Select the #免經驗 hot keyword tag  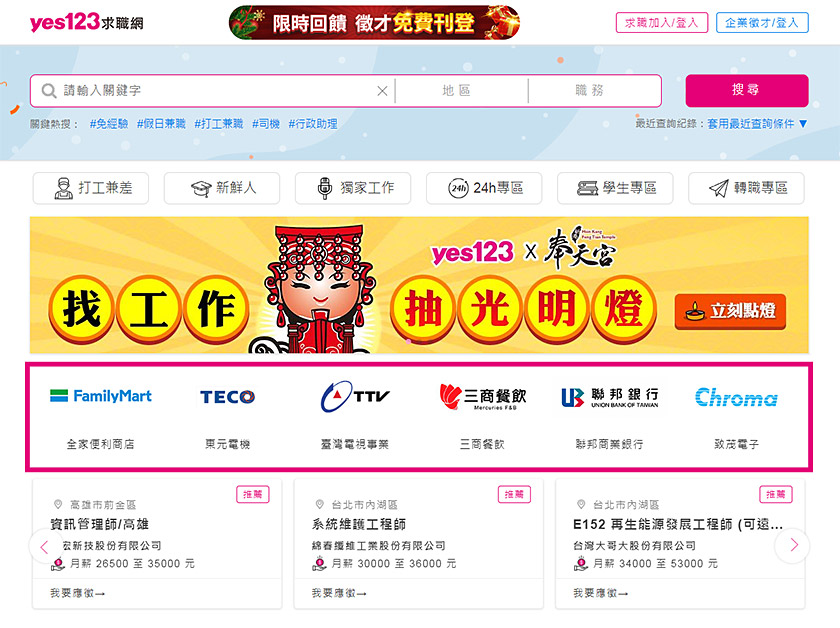point(109,124)
